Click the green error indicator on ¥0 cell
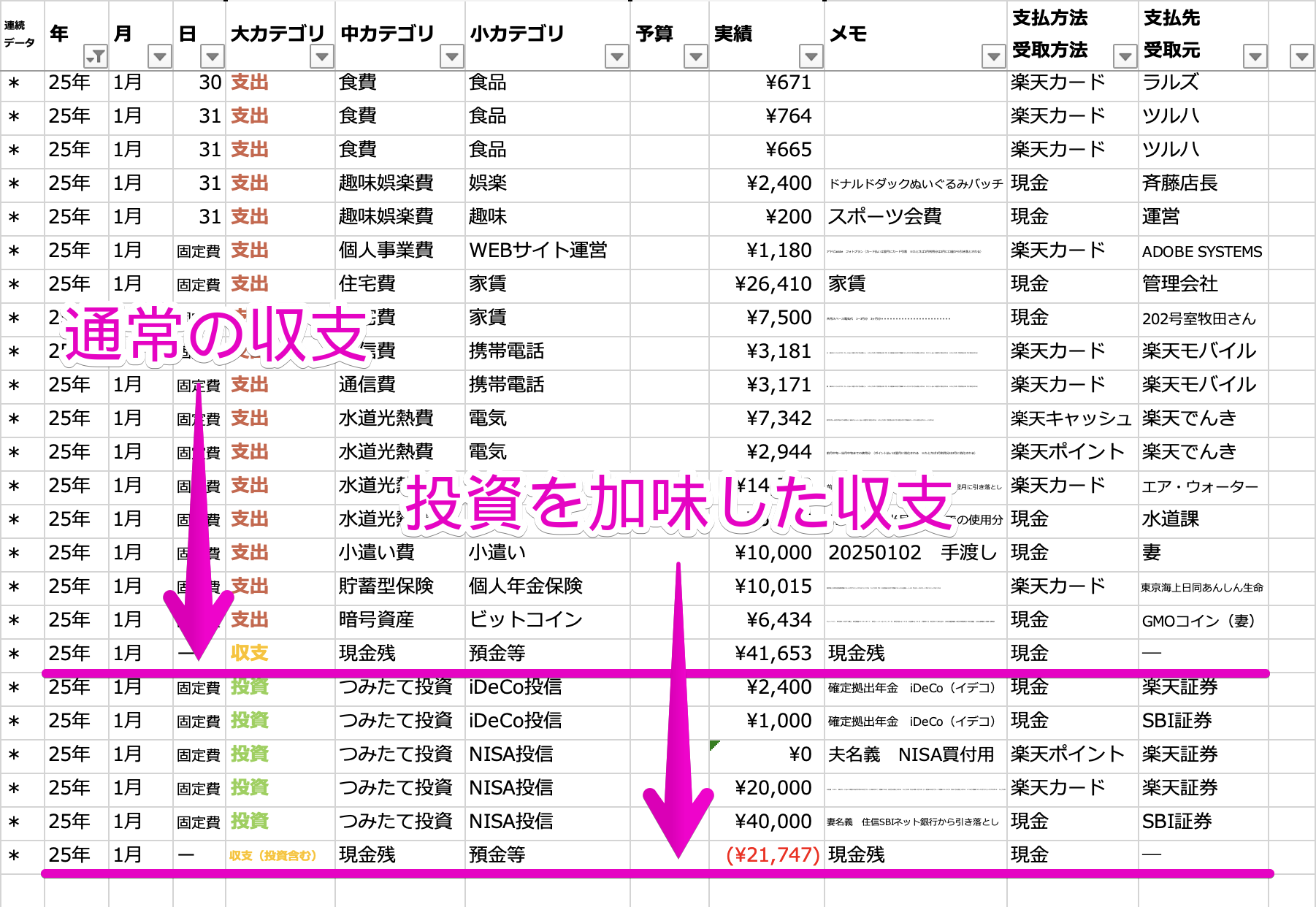The width and height of the screenshot is (1316, 907). point(714,745)
